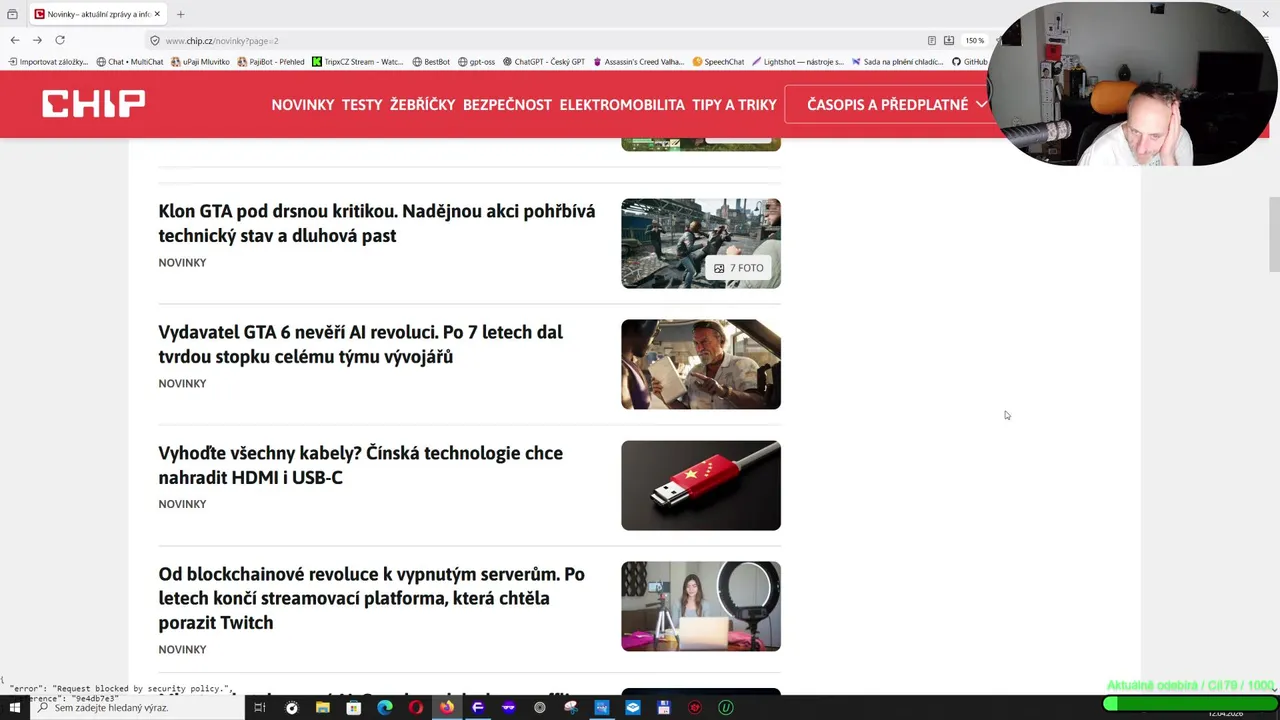
Task: Open article Vydavatel GTA 6 nevěří AI revoluci
Action: pyautogui.click(x=361, y=344)
